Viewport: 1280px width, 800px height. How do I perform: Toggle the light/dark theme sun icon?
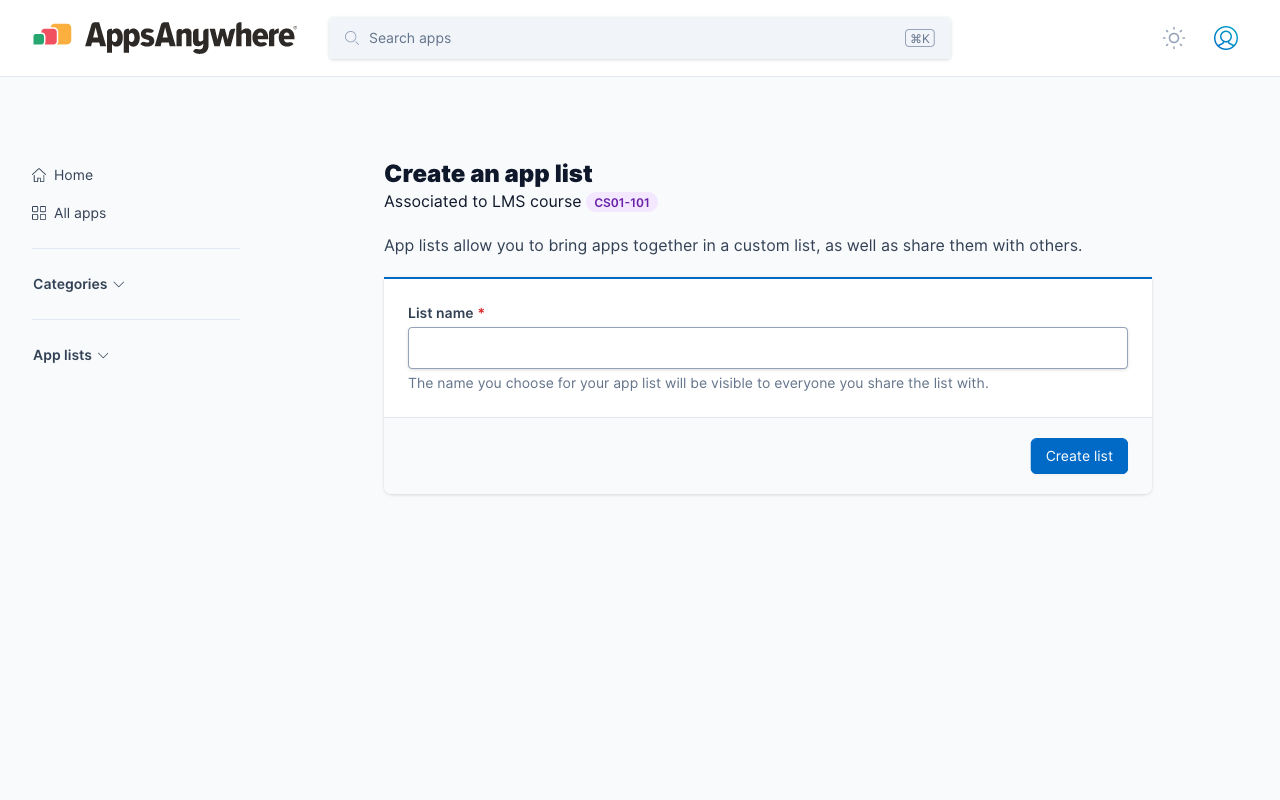(1174, 38)
